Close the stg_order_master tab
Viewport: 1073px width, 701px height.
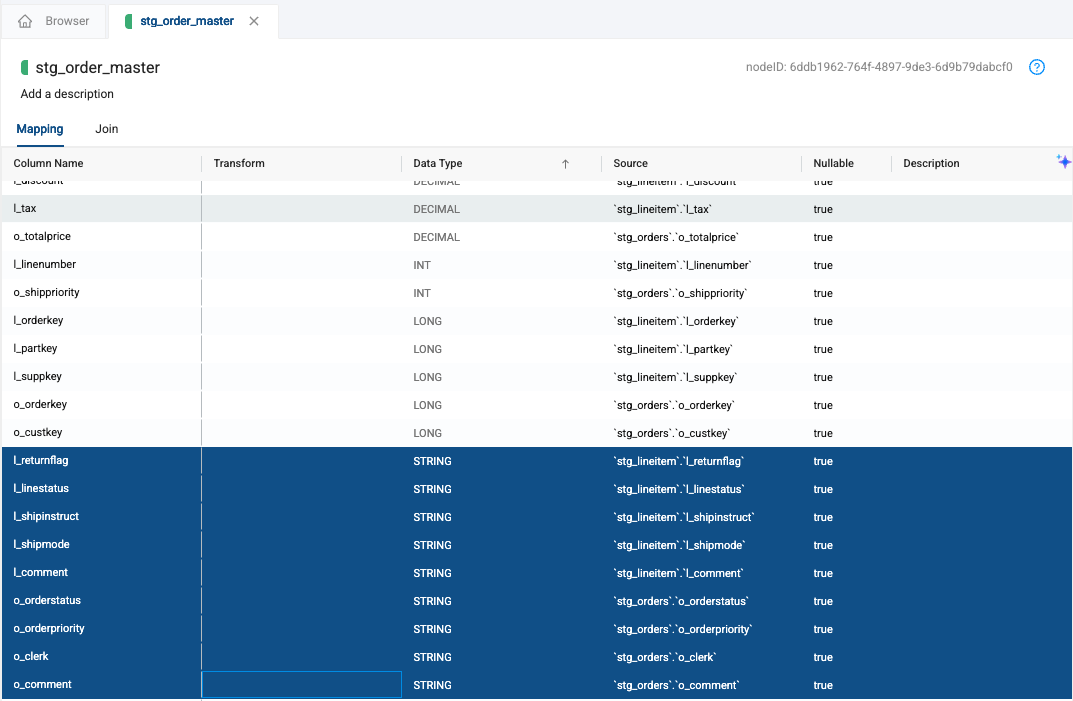[254, 21]
